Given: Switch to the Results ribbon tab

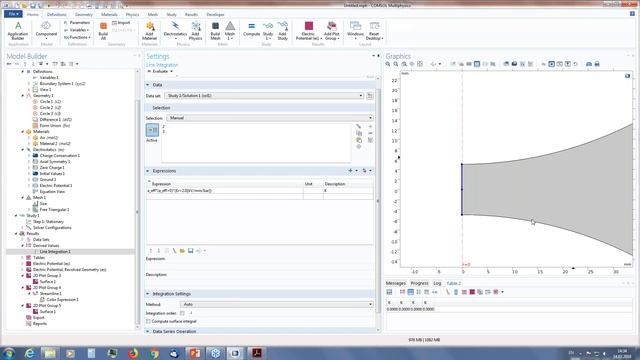Looking at the screenshot, I should click(x=191, y=14).
